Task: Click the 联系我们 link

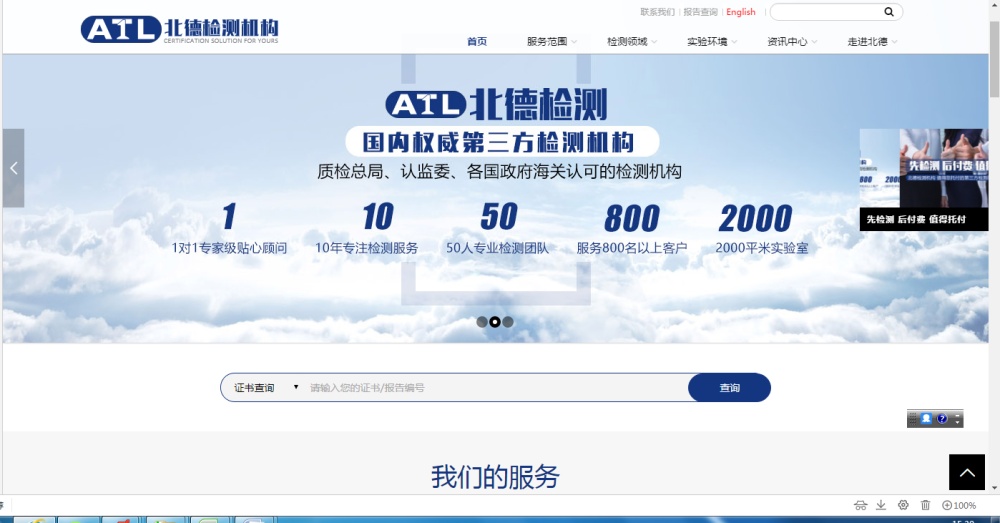Action: [x=658, y=12]
